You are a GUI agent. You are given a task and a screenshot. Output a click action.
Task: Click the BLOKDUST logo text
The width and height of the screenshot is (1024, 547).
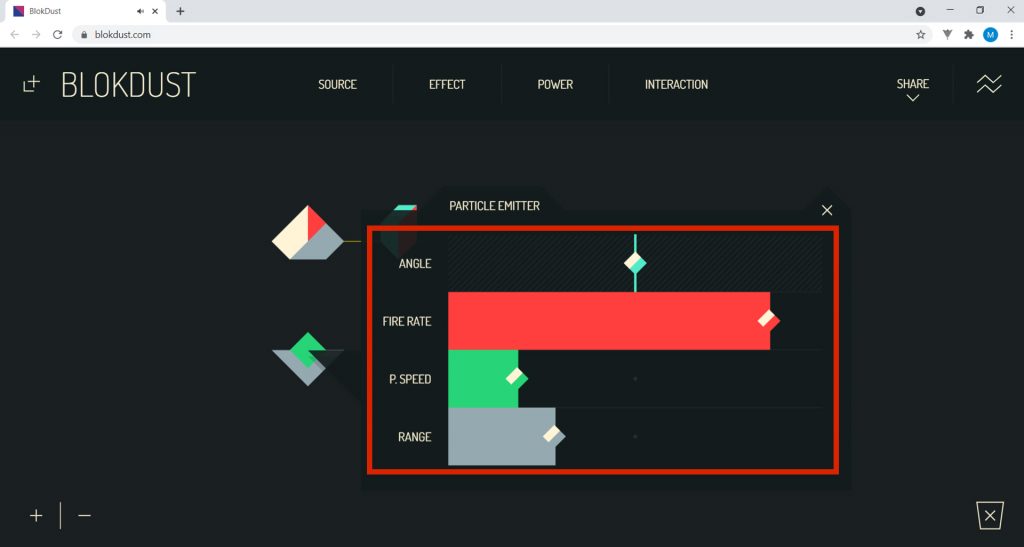129,85
